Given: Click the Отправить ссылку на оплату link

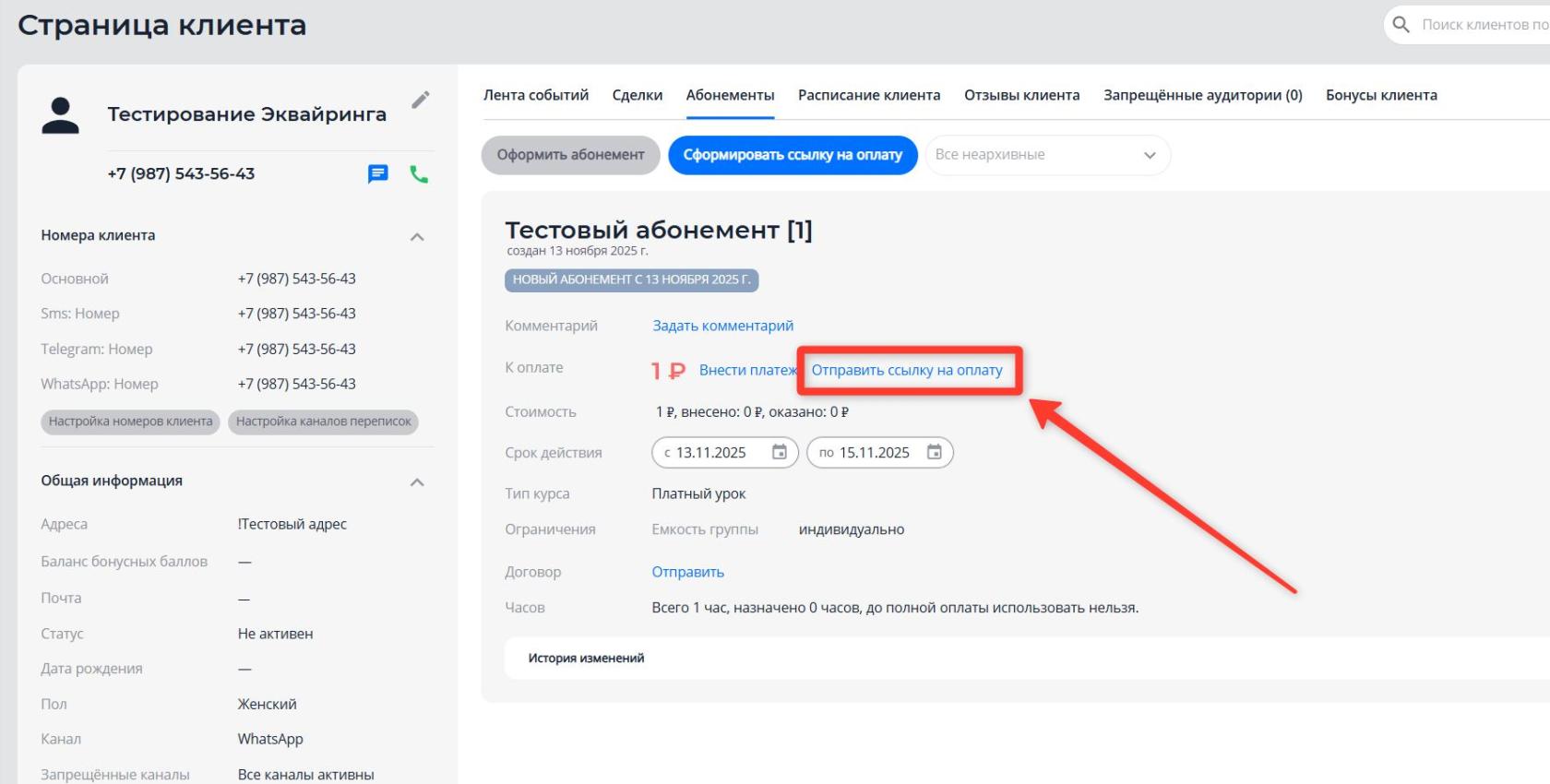Looking at the screenshot, I should [907, 370].
